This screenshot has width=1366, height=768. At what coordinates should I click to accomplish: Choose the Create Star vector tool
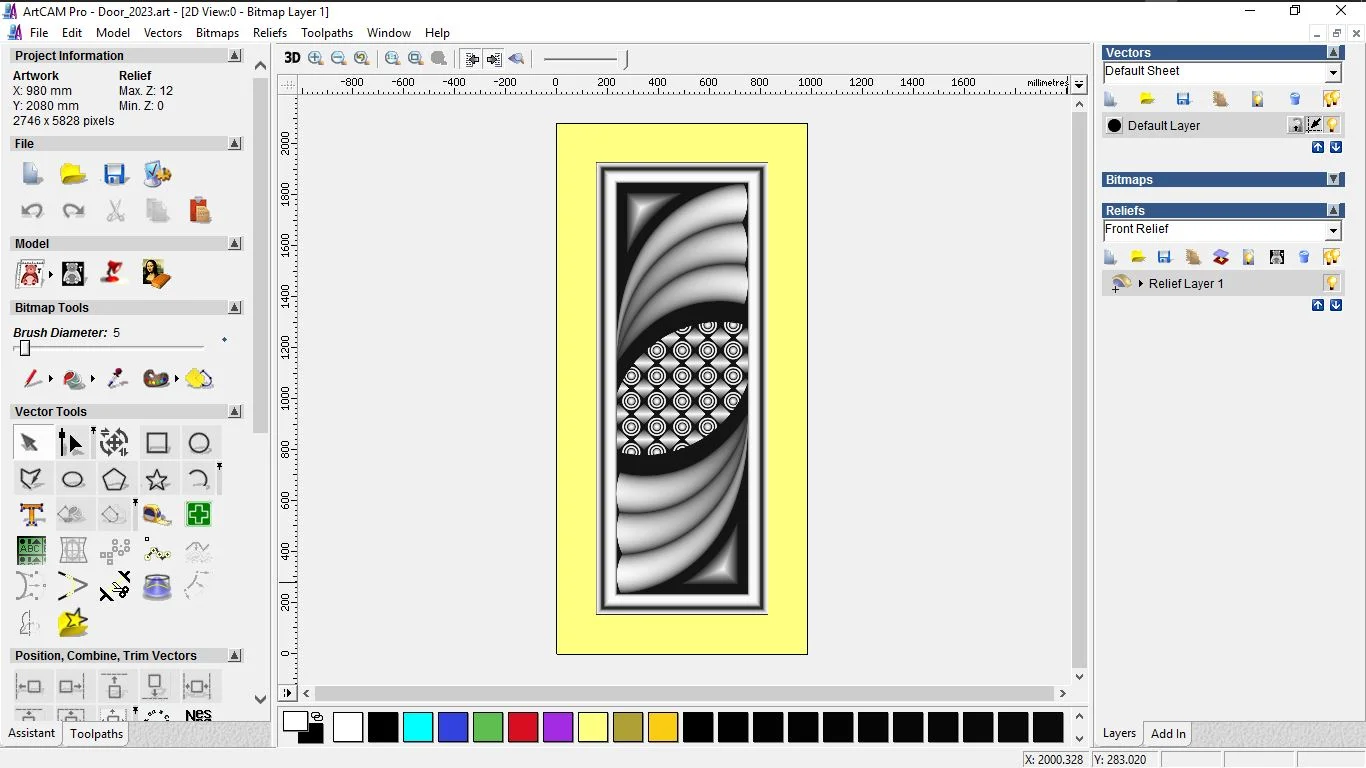tap(157, 480)
